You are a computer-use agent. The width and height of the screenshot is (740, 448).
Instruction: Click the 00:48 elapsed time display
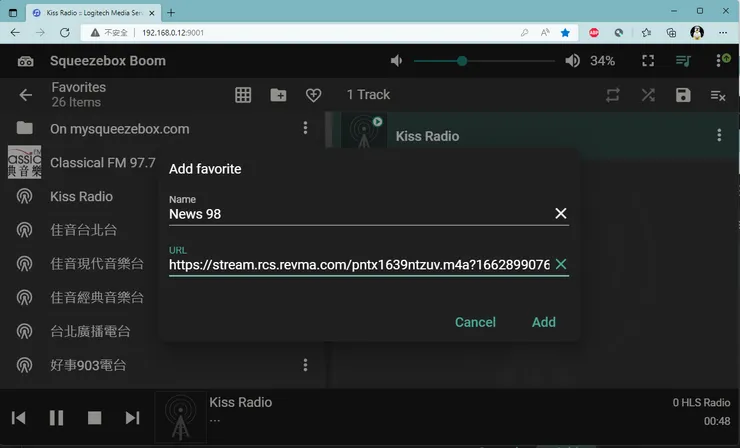(x=717, y=421)
